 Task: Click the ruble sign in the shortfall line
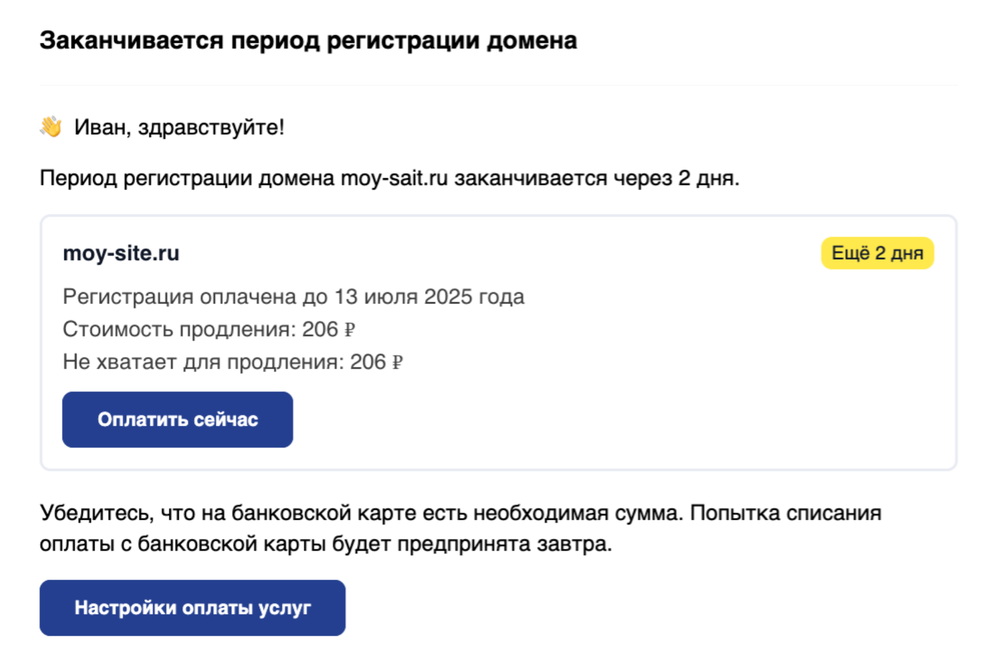tap(397, 363)
